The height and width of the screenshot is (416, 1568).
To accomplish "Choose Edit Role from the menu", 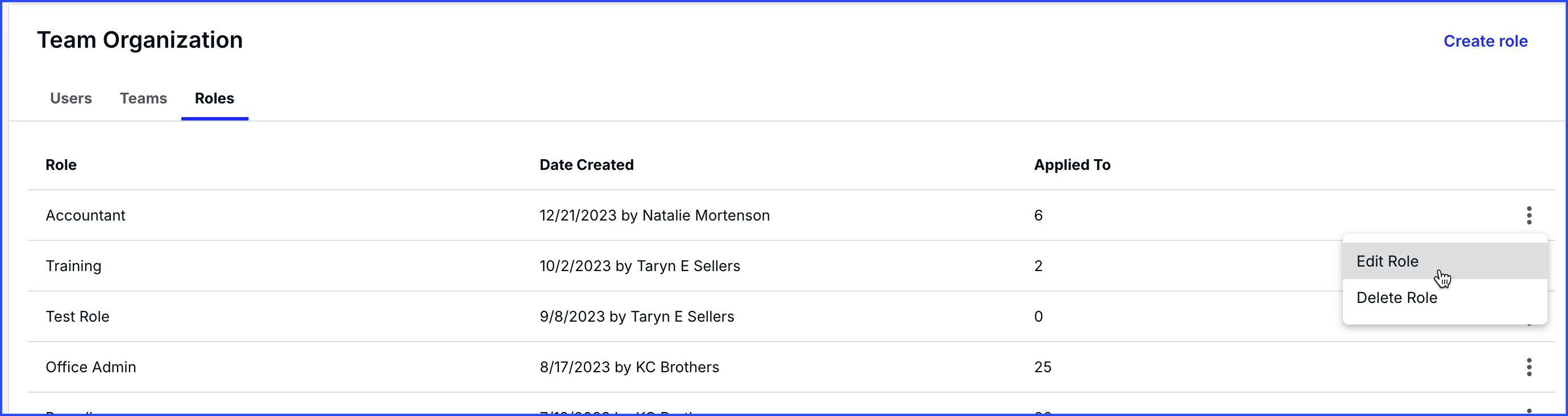I will 1387,261.
